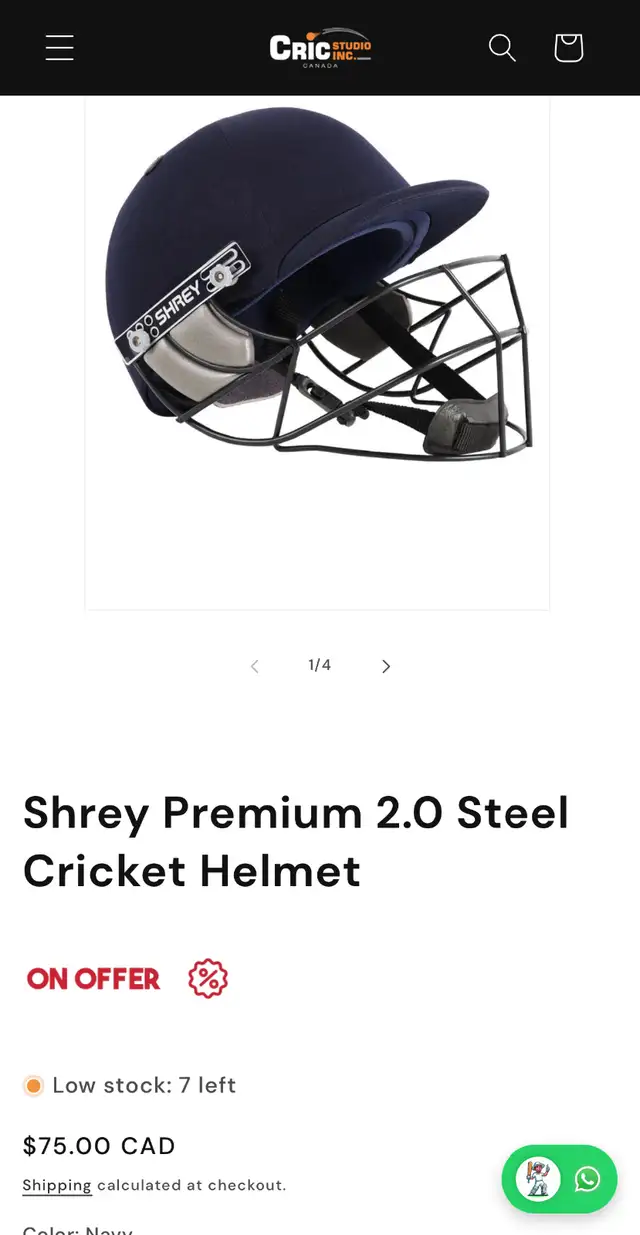Go to Cric Studio Inc. logo homepage
Viewport: 640px width, 1235px height.
coord(320,48)
